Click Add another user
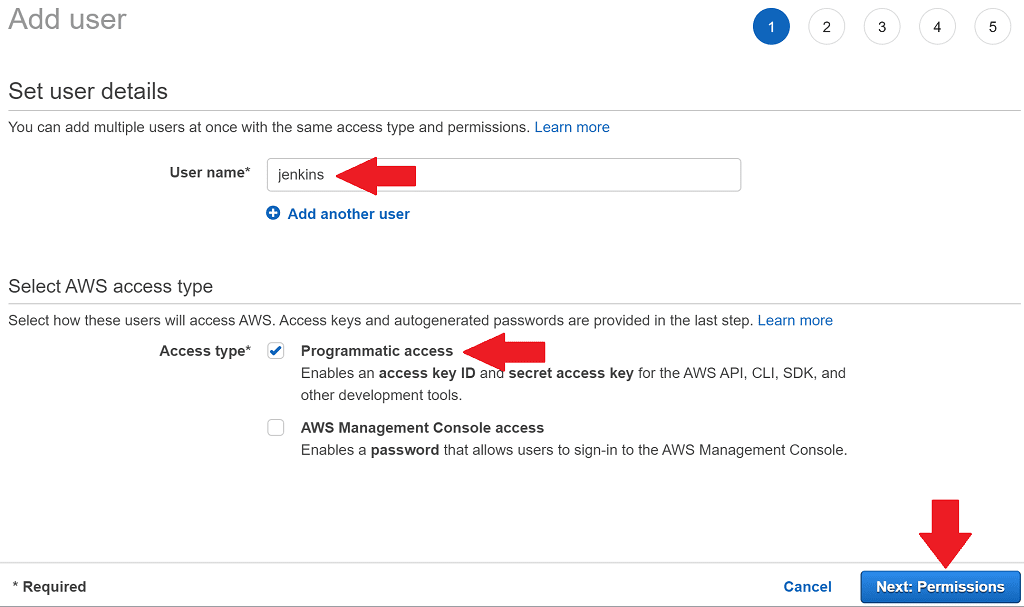 pyautogui.click(x=348, y=213)
